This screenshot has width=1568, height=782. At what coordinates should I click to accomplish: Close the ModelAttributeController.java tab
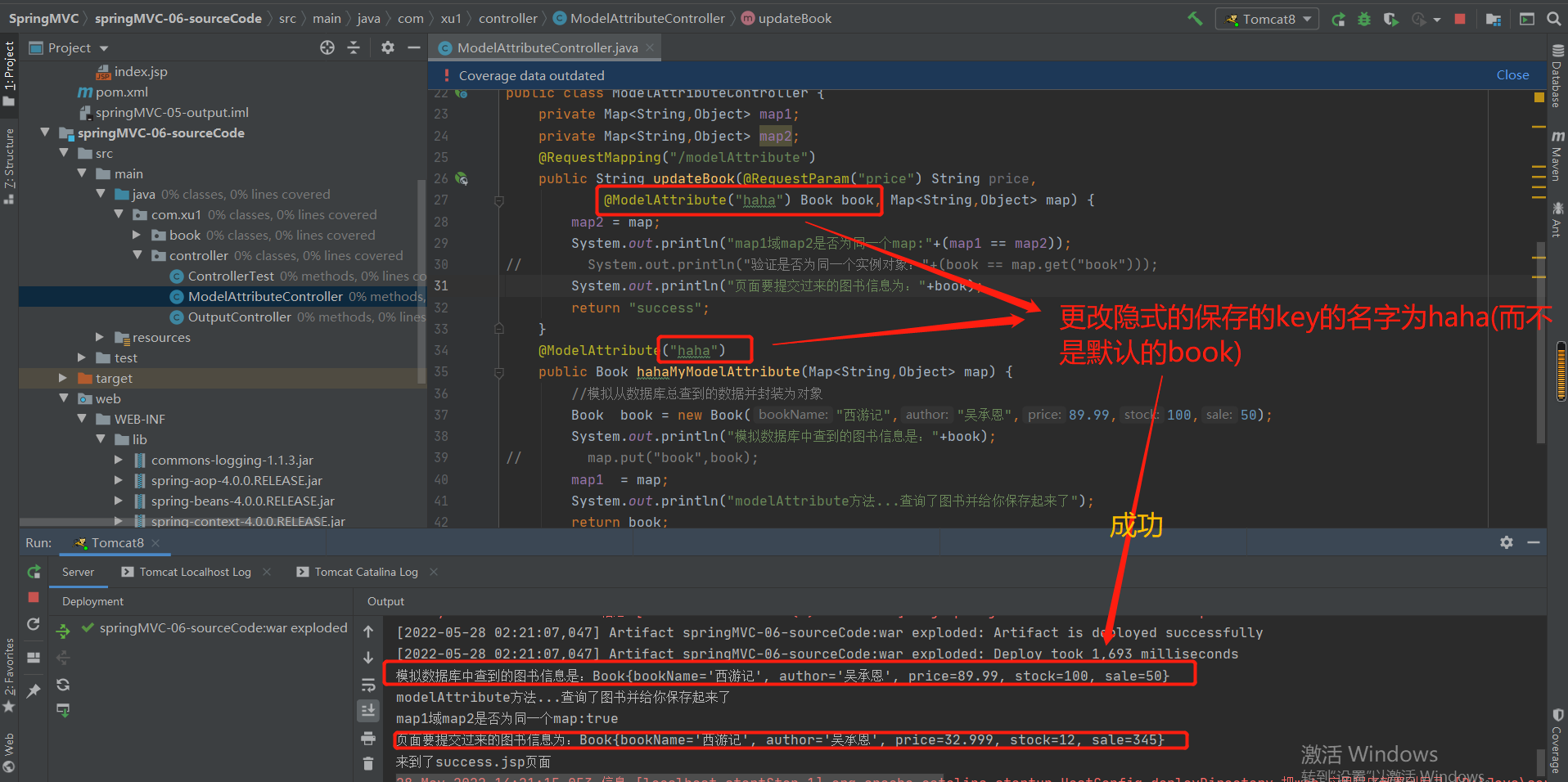click(650, 47)
